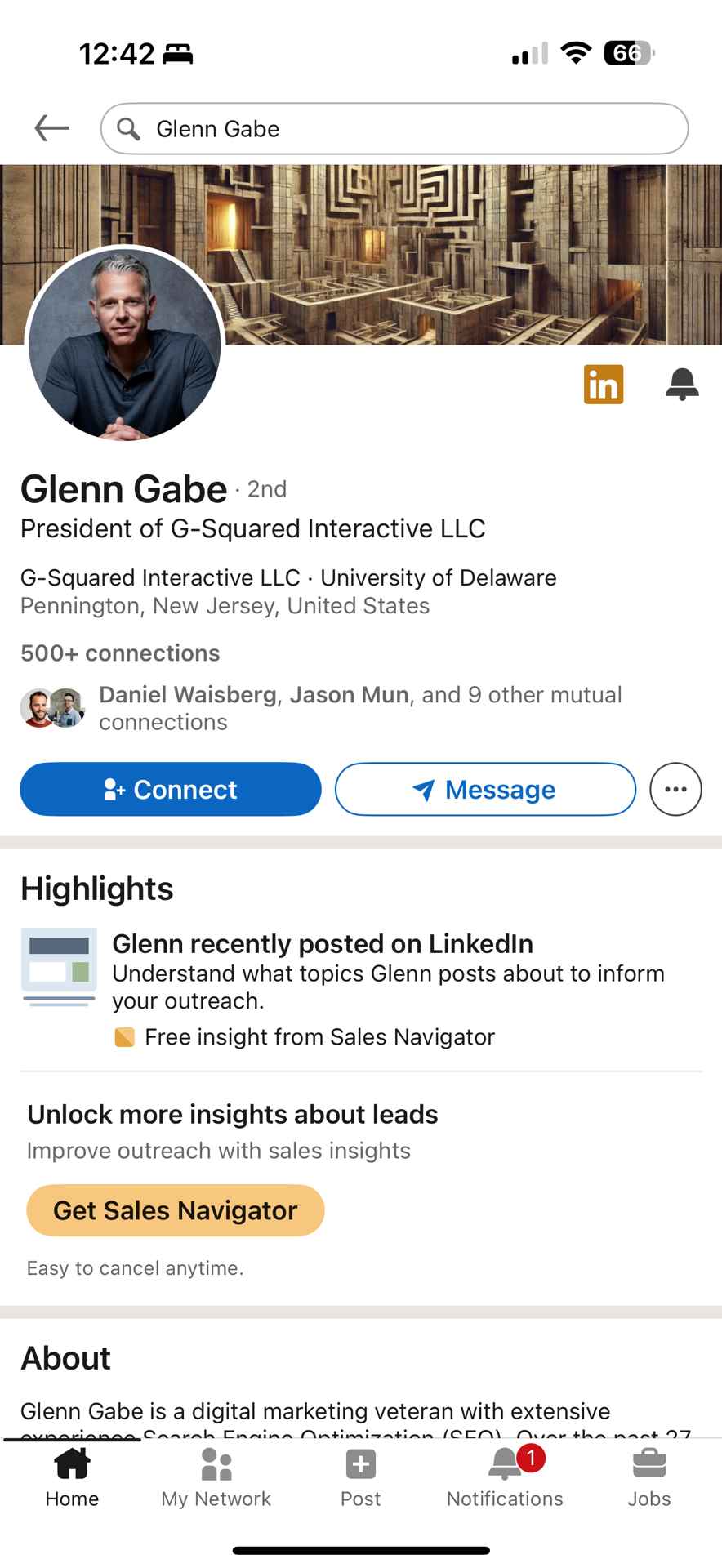Tap the Message button
Viewport: 722px width, 1568px height.
tap(485, 790)
